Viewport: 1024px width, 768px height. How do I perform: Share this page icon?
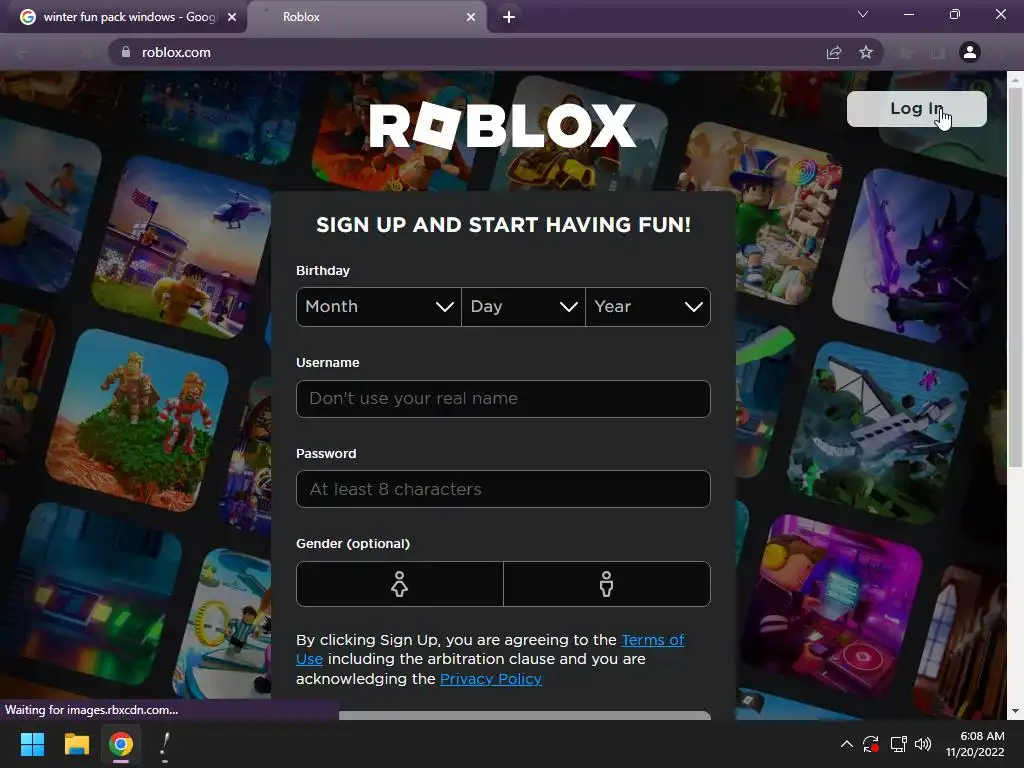click(834, 52)
